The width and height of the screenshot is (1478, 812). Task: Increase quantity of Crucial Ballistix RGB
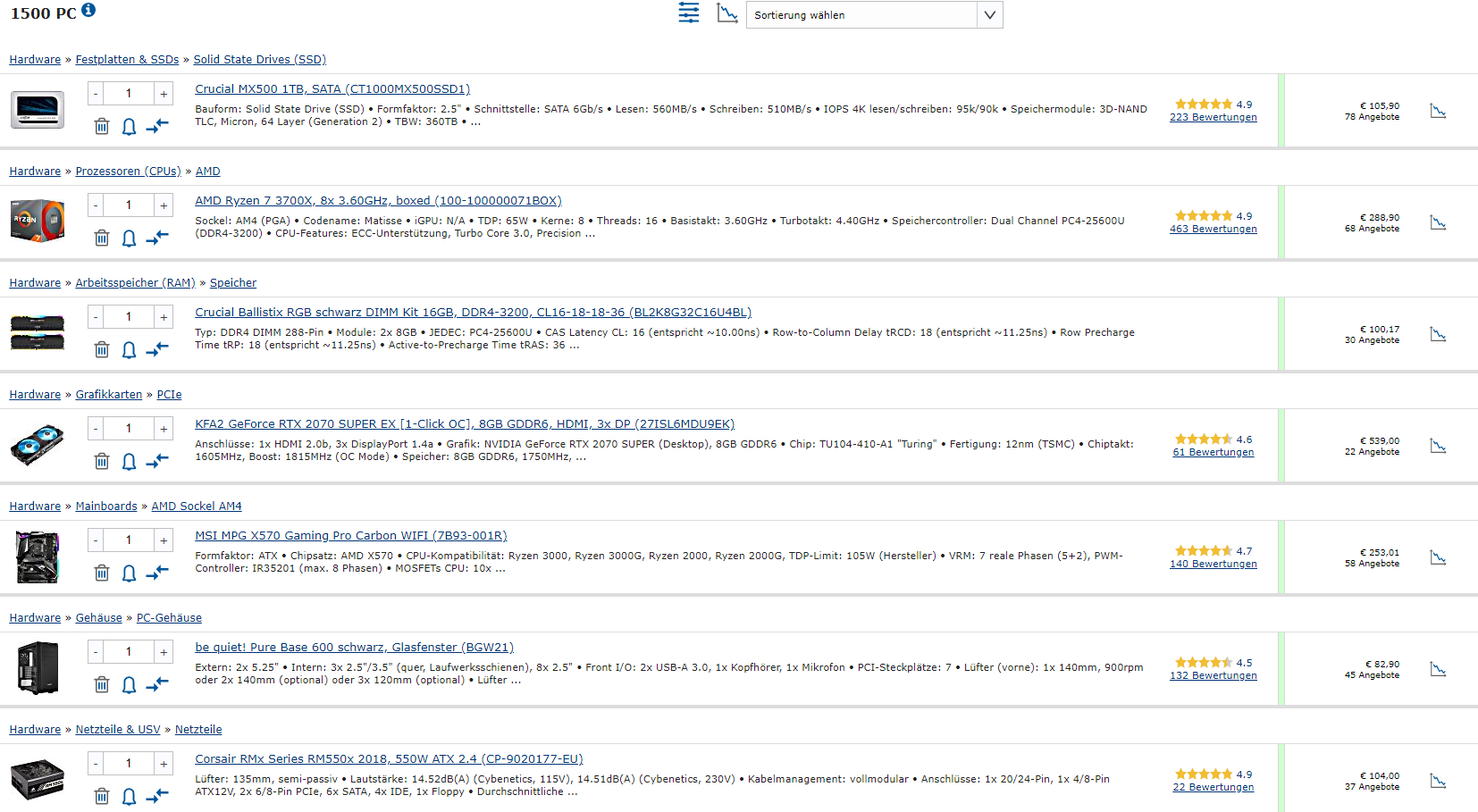tap(164, 317)
